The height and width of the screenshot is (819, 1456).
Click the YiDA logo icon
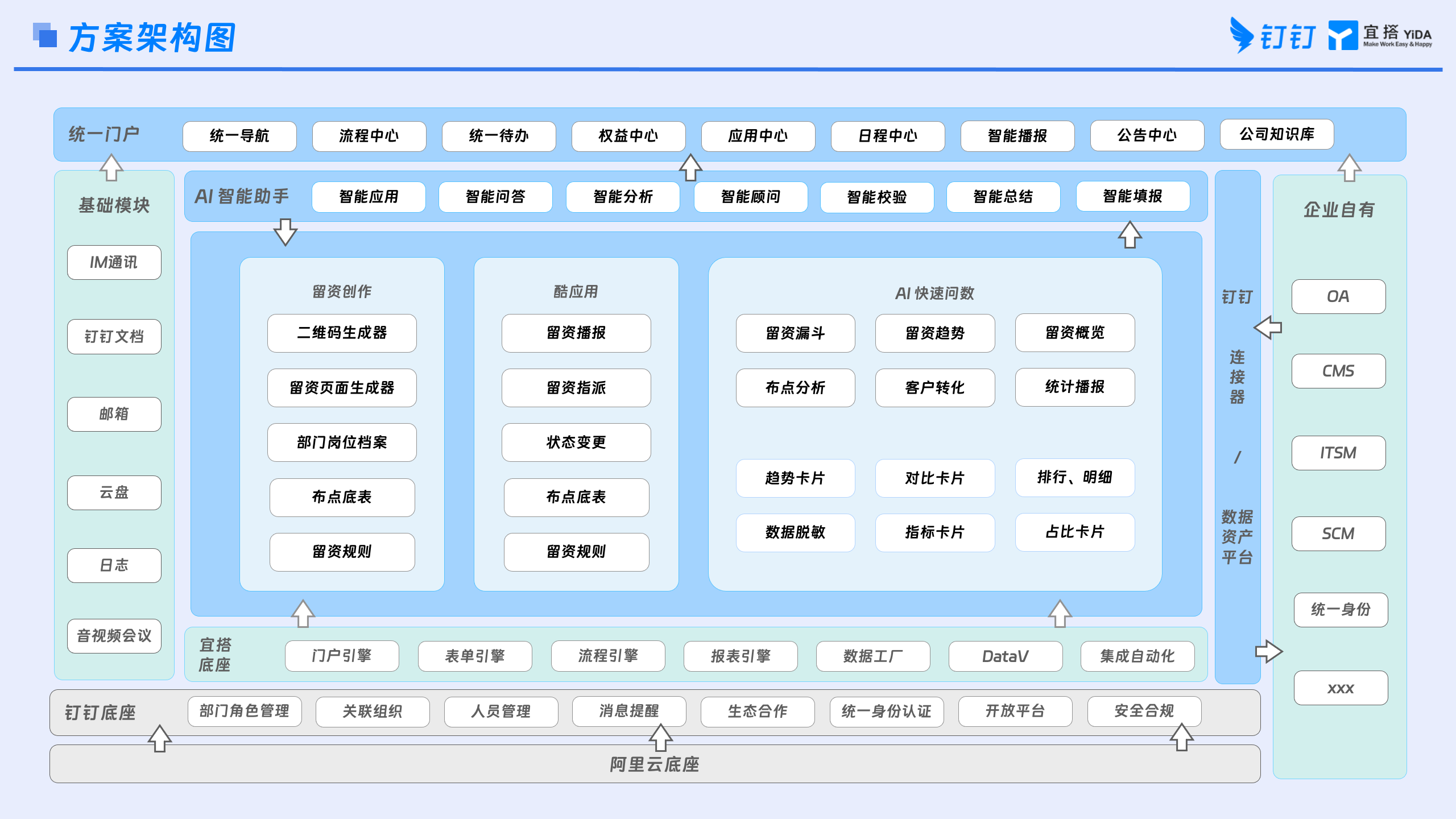tap(1343, 35)
